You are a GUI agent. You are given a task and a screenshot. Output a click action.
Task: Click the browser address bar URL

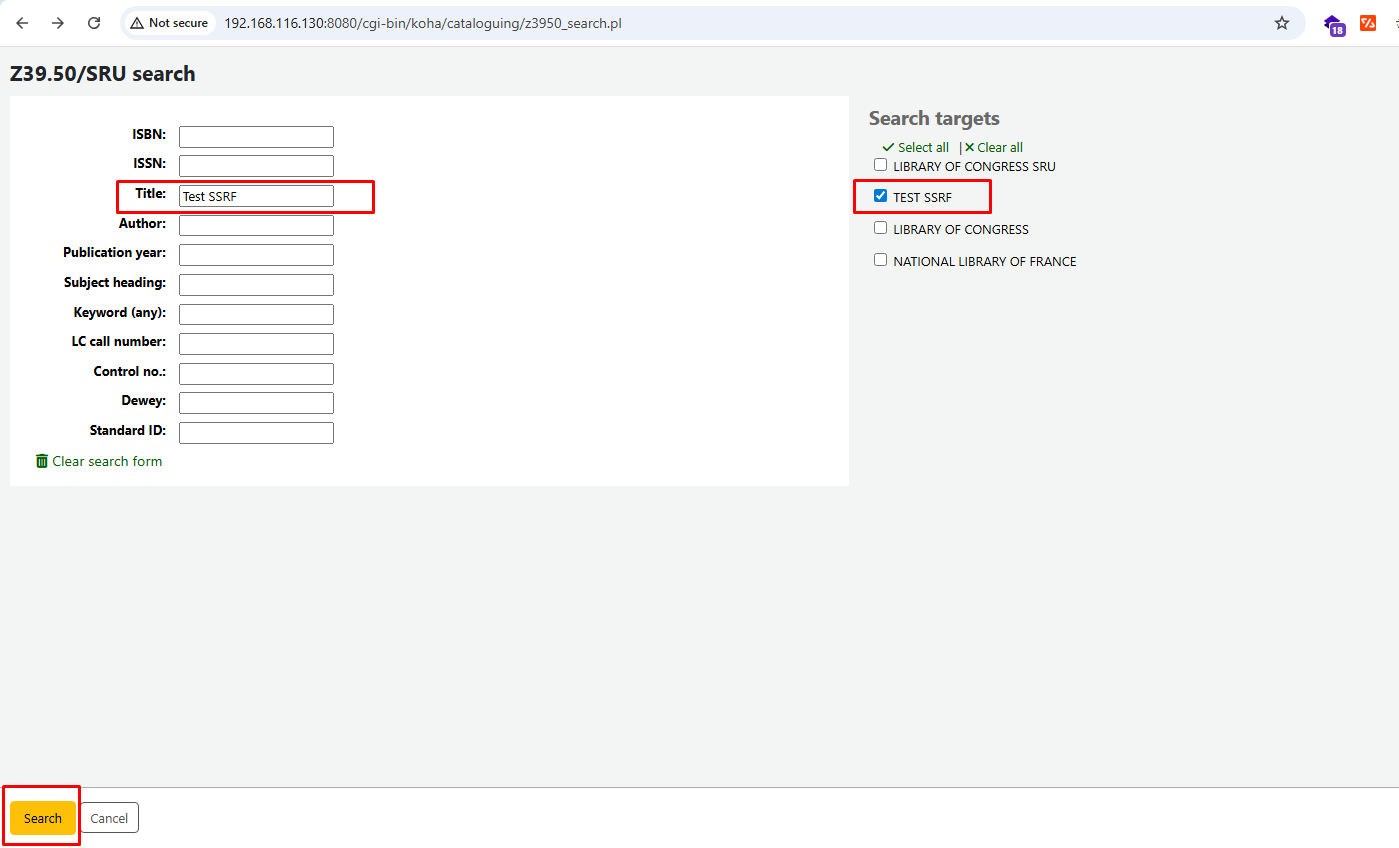(x=423, y=23)
